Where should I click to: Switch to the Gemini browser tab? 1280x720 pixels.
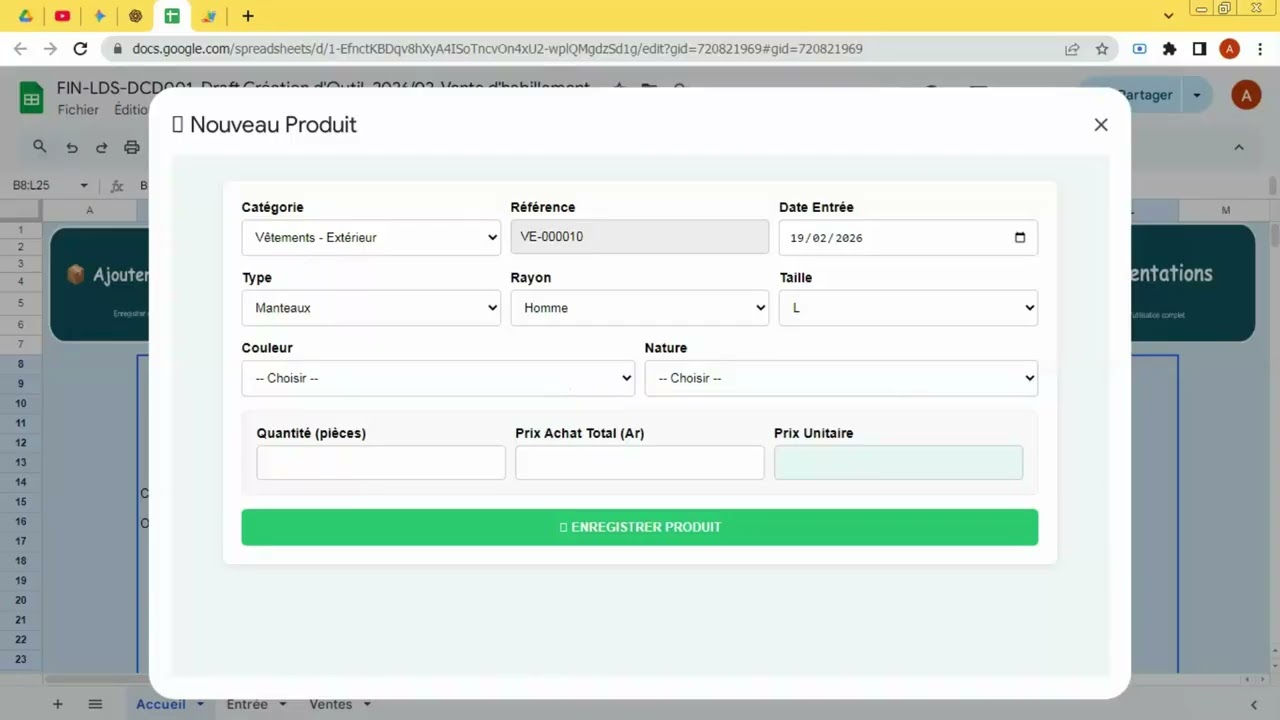click(x=99, y=16)
